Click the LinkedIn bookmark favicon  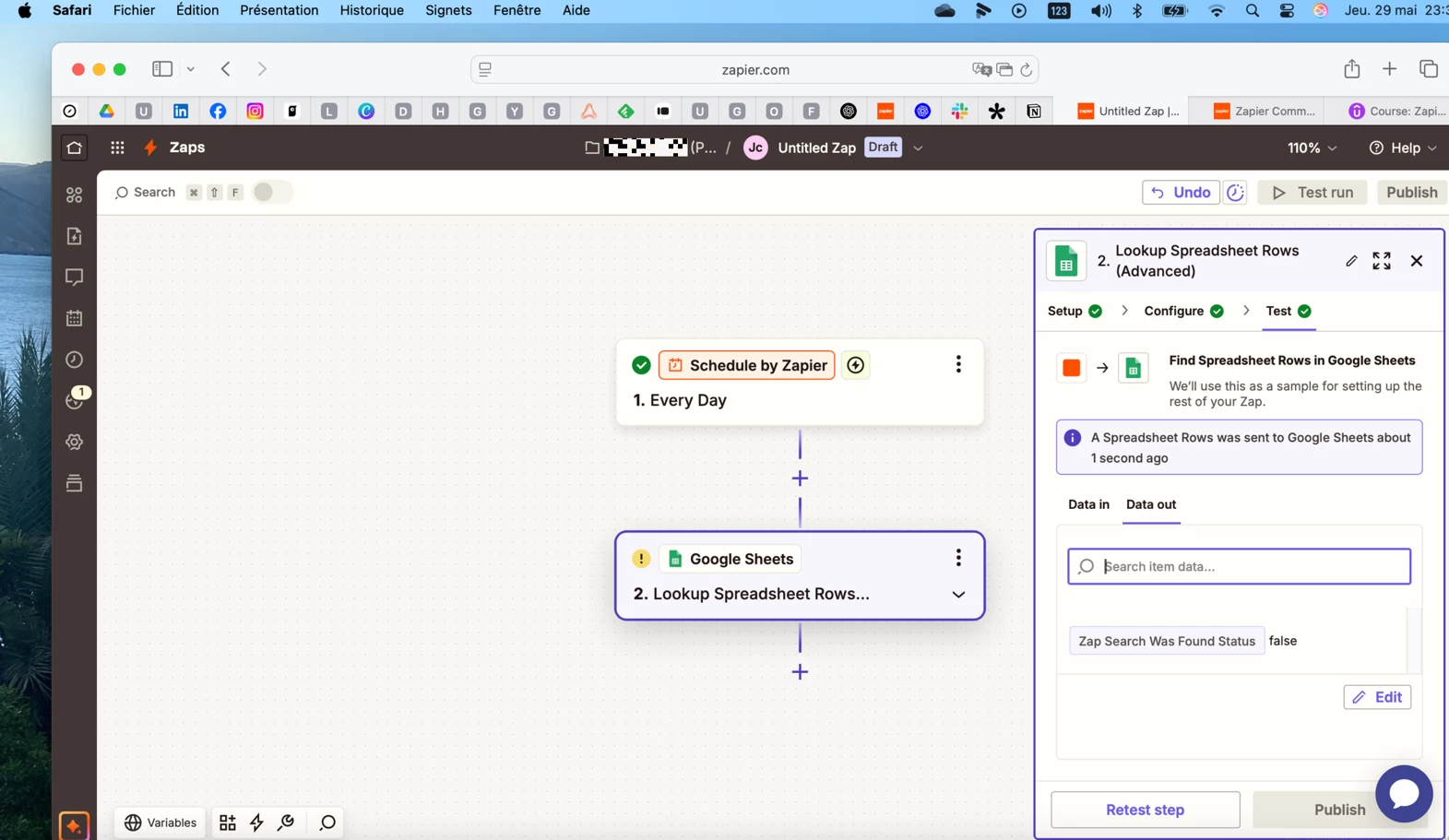(181, 111)
